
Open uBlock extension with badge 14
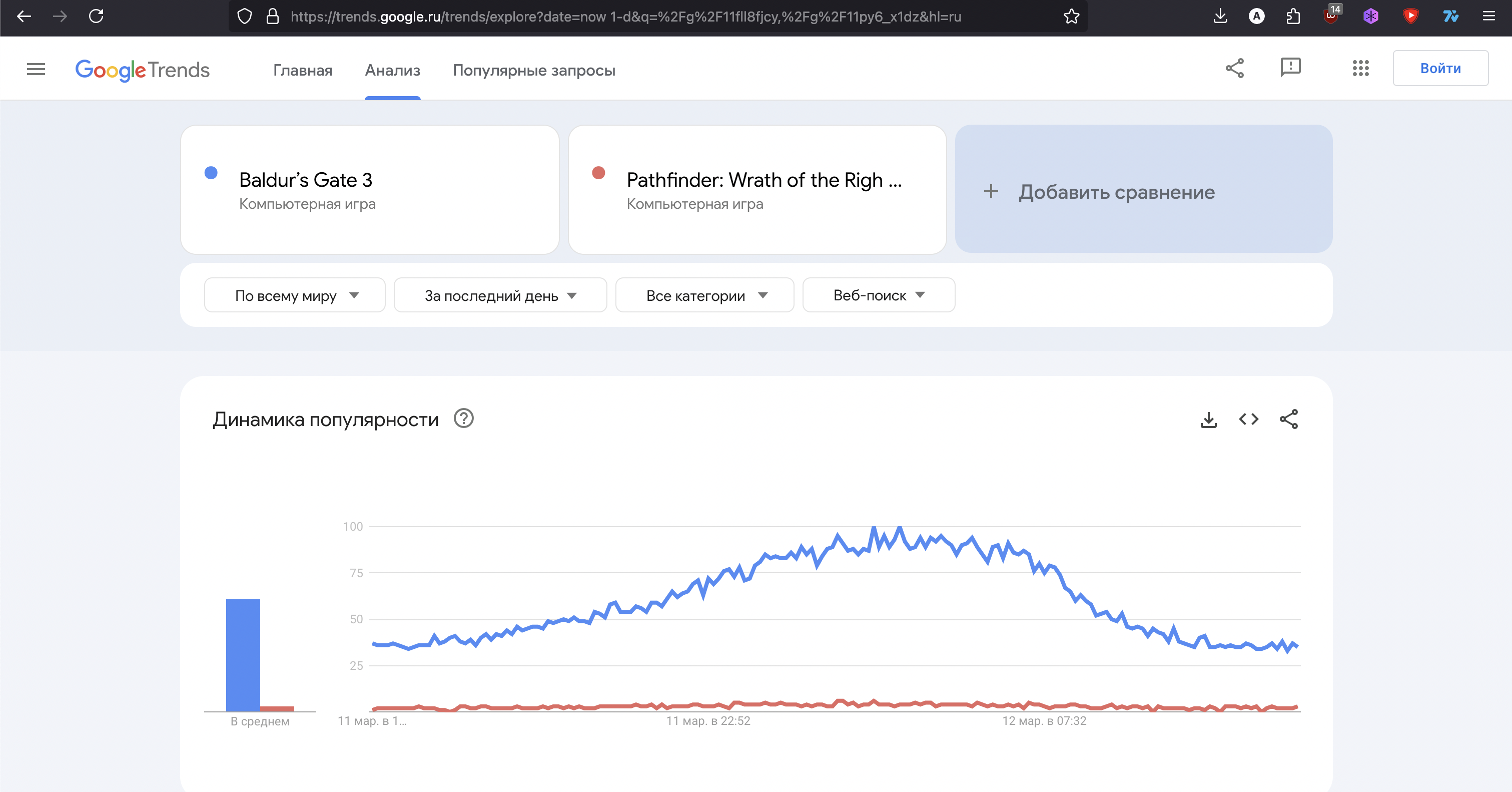click(1331, 15)
